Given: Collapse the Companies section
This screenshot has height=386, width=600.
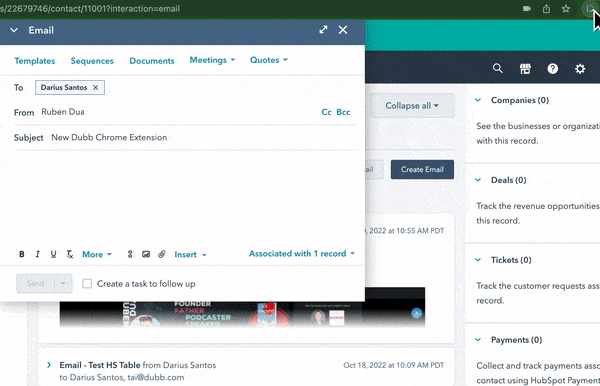Looking at the screenshot, I should (x=478, y=100).
